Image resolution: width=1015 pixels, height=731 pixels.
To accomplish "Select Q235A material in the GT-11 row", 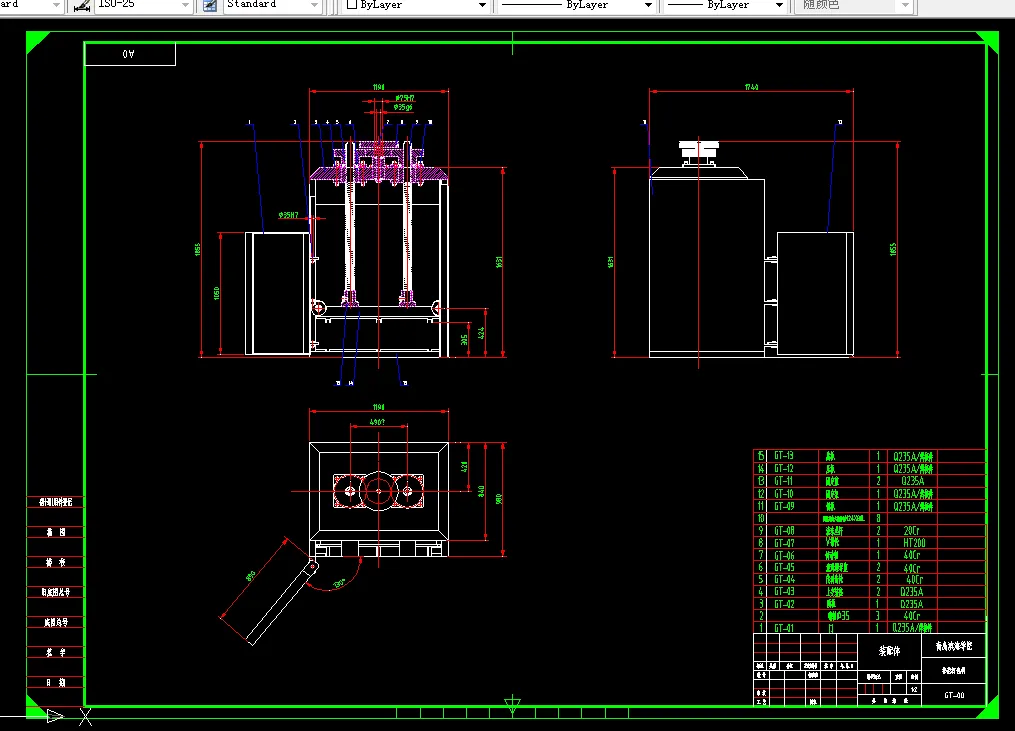I will click(912, 481).
